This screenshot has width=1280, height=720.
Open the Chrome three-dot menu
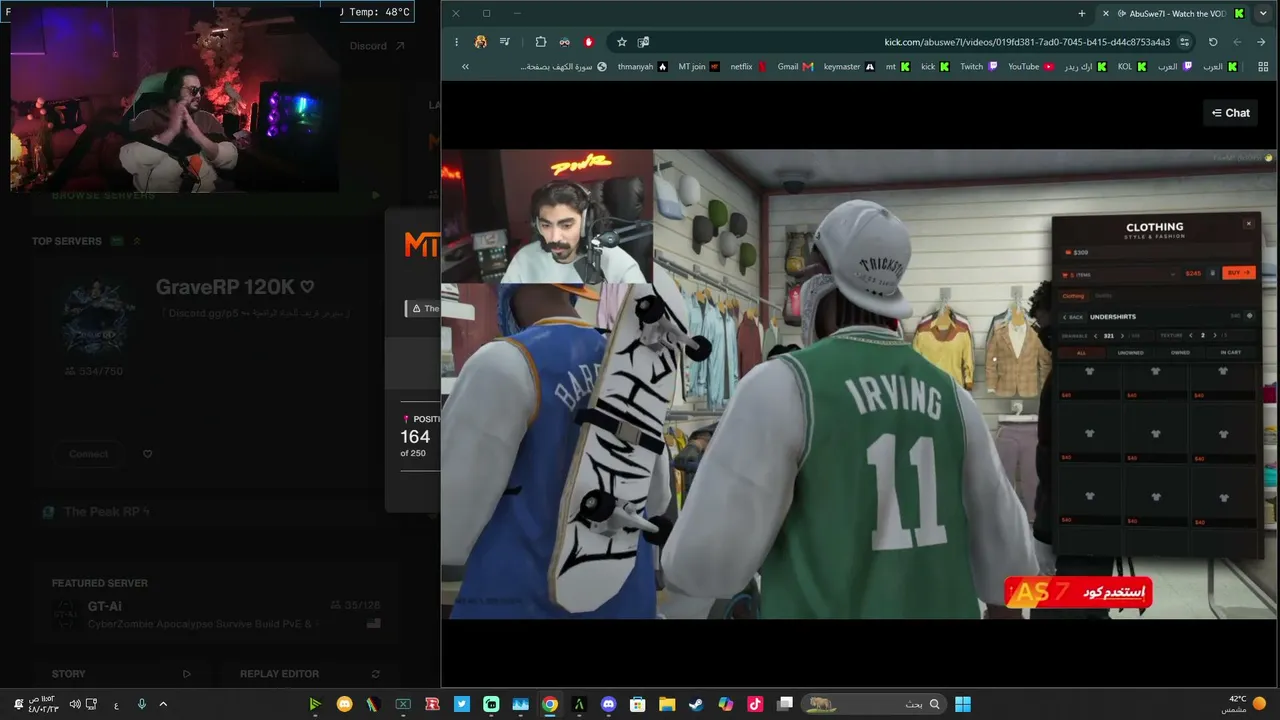(456, 42)
